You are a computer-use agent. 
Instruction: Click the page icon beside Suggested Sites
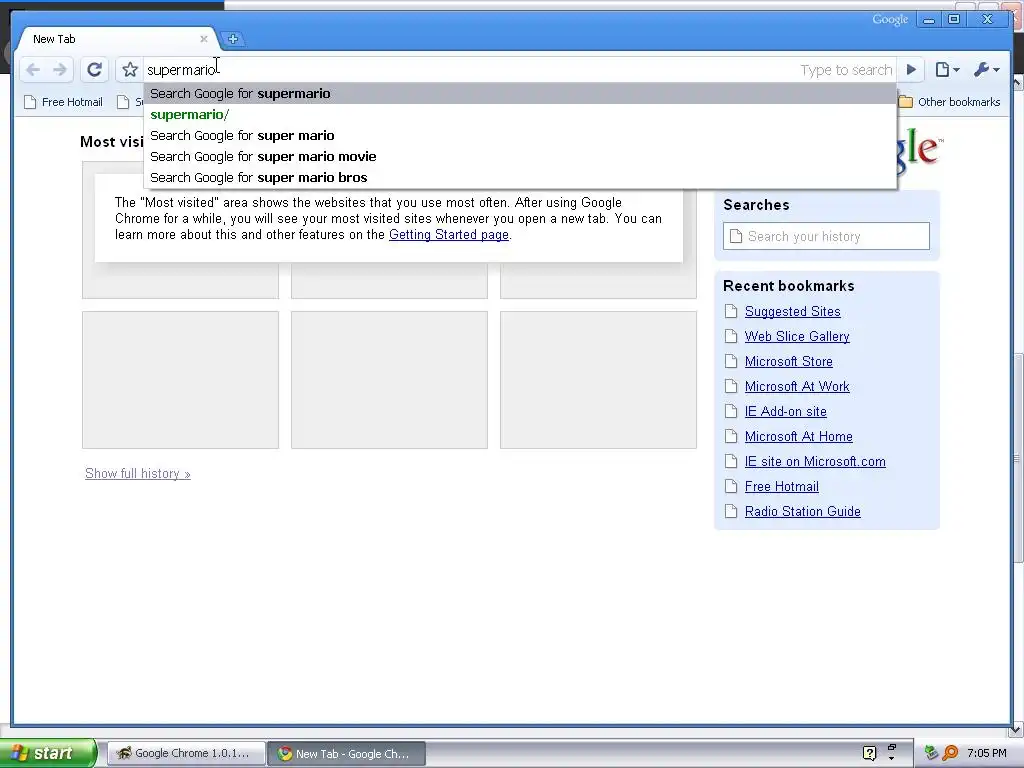coord(731,312)
